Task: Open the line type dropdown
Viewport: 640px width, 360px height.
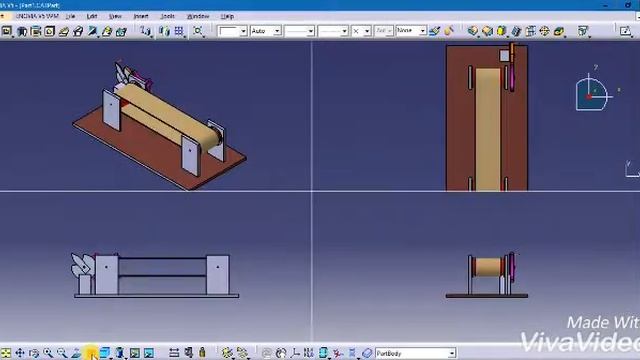Action: tap(333, 31)
